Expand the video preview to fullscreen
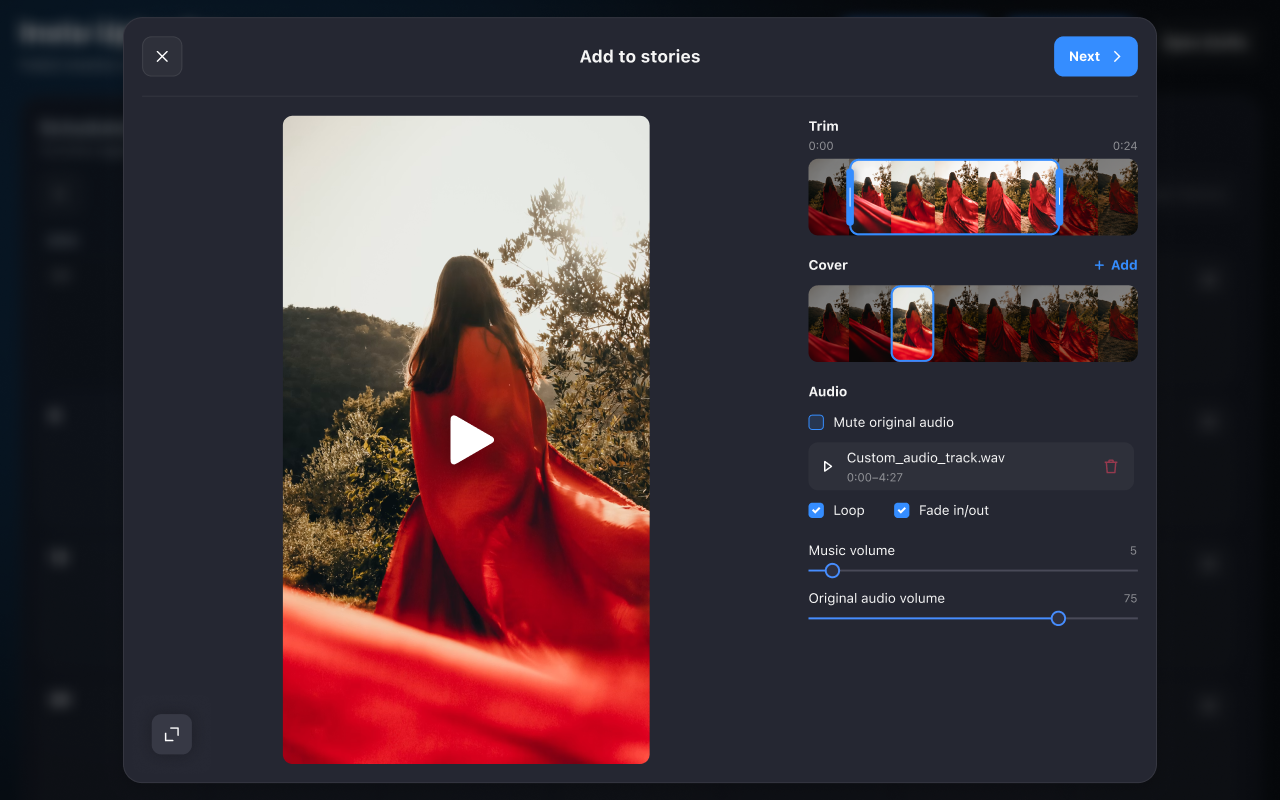The height and width of the screenshot is (800, 1280). click(172, 734)
